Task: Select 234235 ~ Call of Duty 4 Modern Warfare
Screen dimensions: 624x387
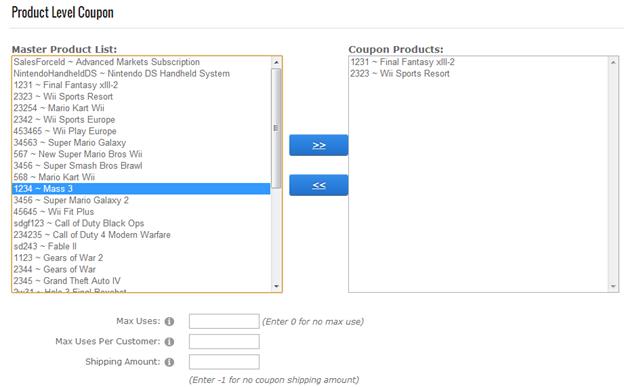Action: 141,235
